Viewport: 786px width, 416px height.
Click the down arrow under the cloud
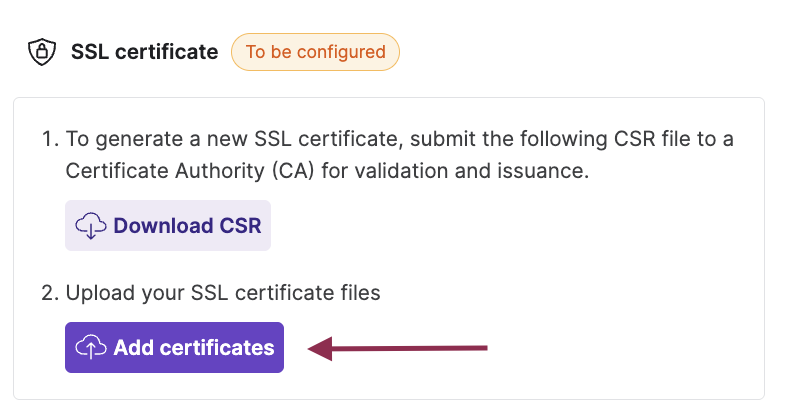pos(91,232)
